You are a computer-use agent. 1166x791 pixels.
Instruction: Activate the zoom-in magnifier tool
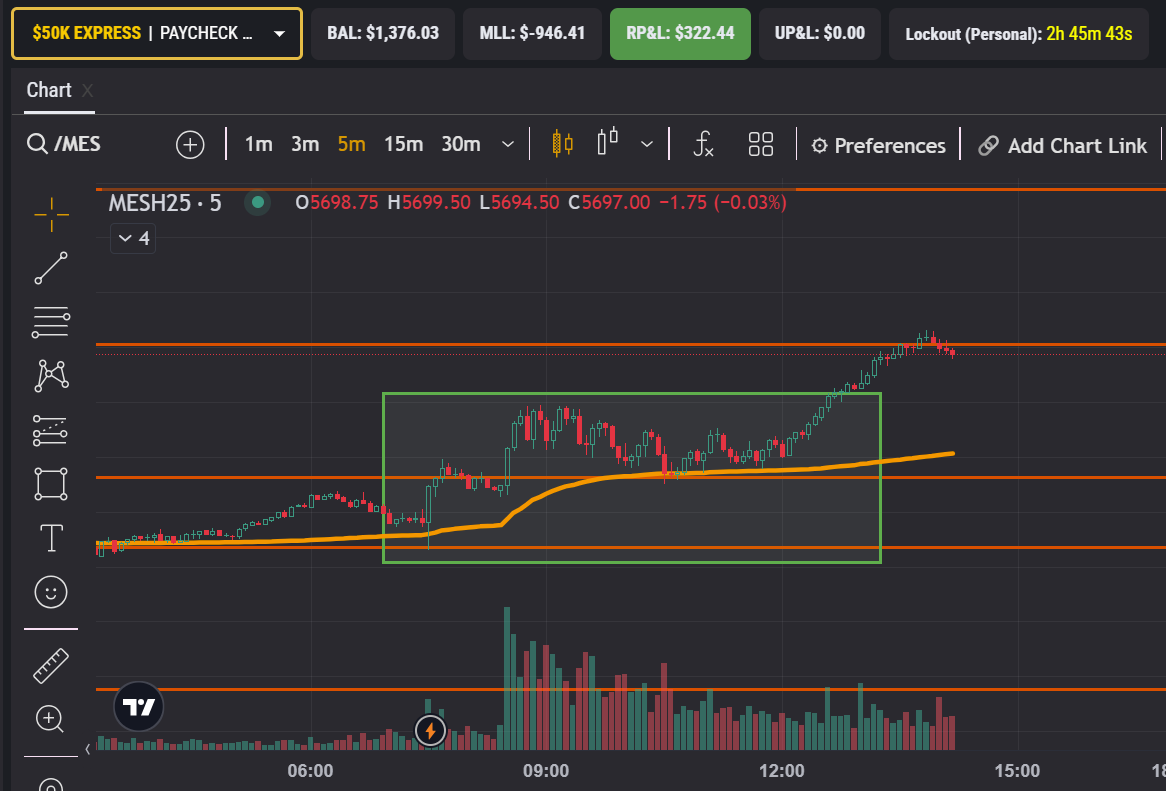click(50, 719)
